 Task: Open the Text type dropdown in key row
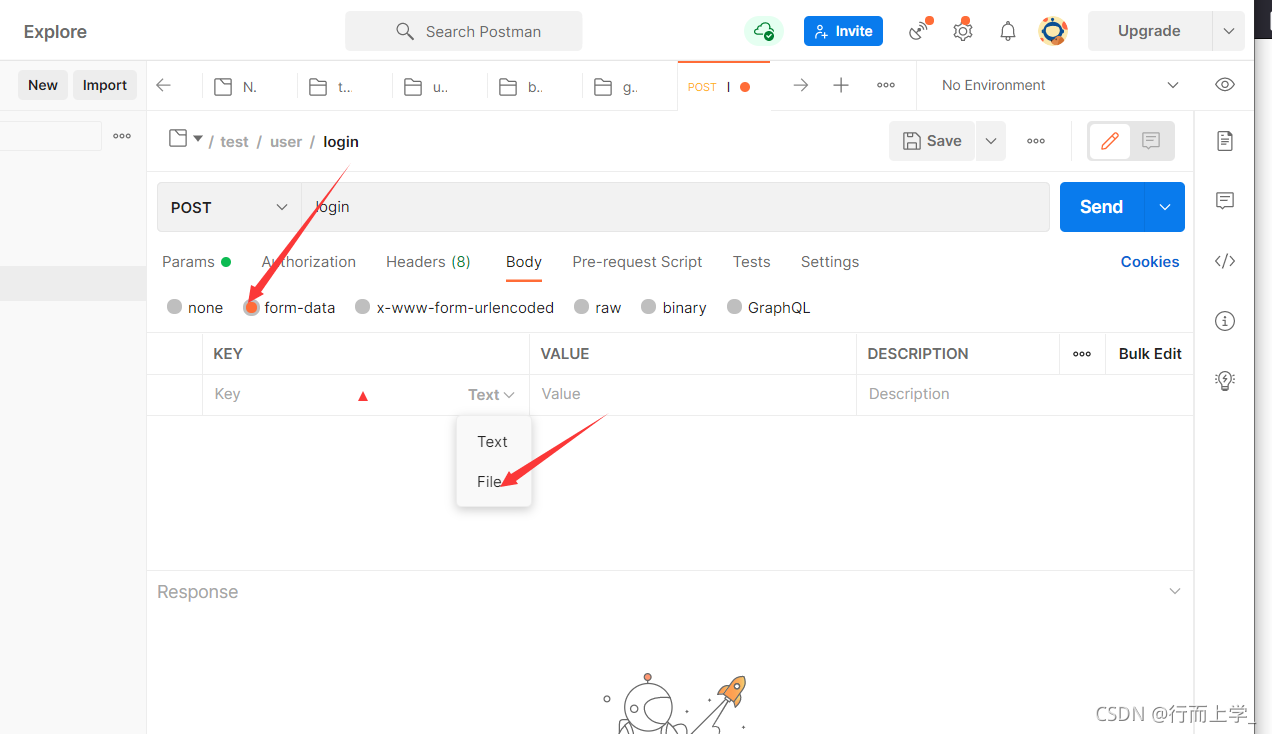point(491,395)
